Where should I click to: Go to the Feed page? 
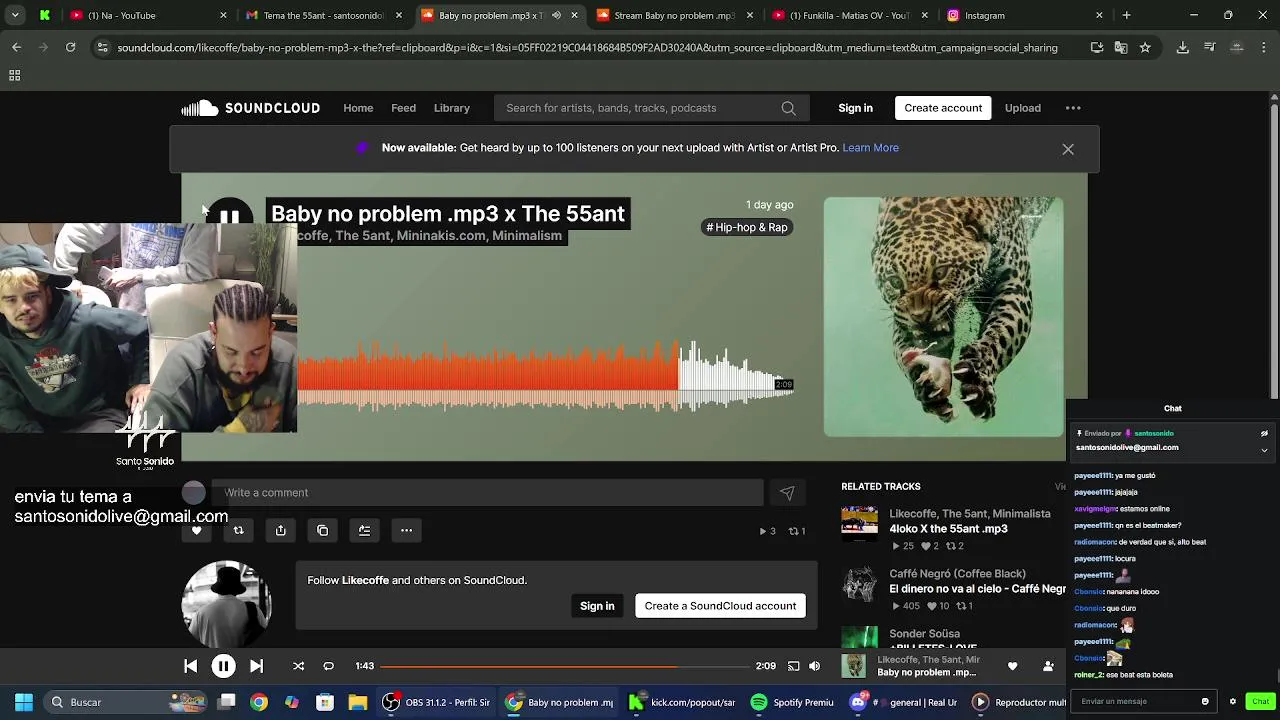(403, 108)
